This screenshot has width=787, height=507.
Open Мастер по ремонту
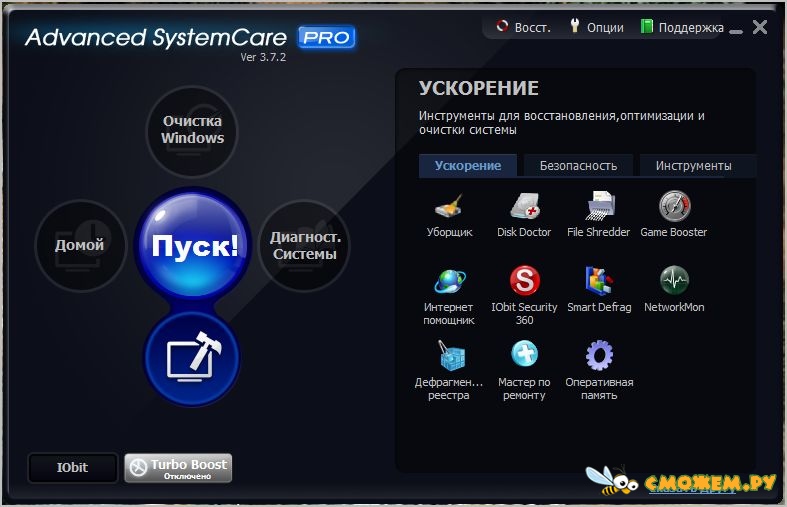click(524, 371)
